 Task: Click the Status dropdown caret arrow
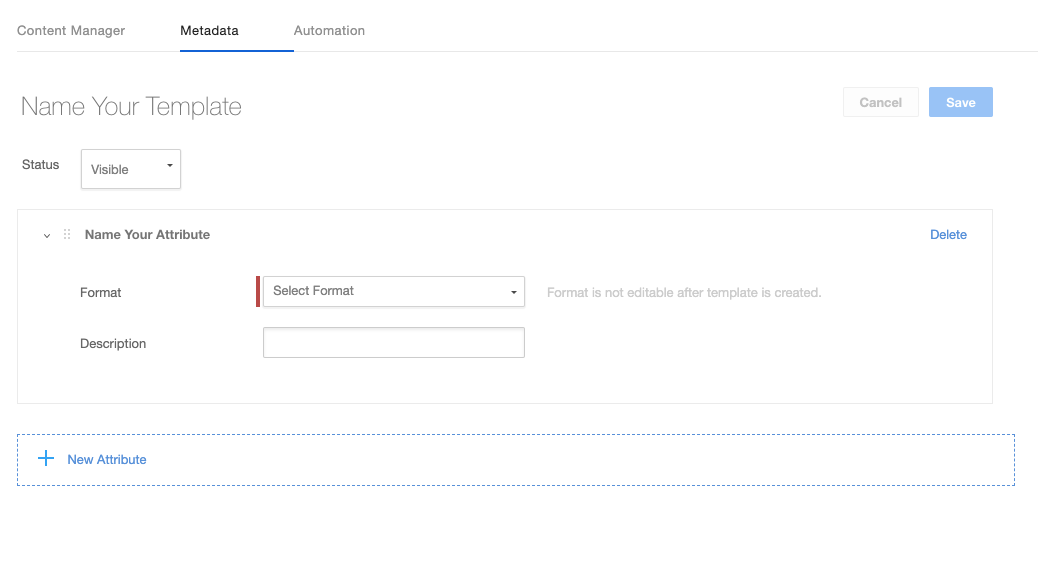[169, 166]
